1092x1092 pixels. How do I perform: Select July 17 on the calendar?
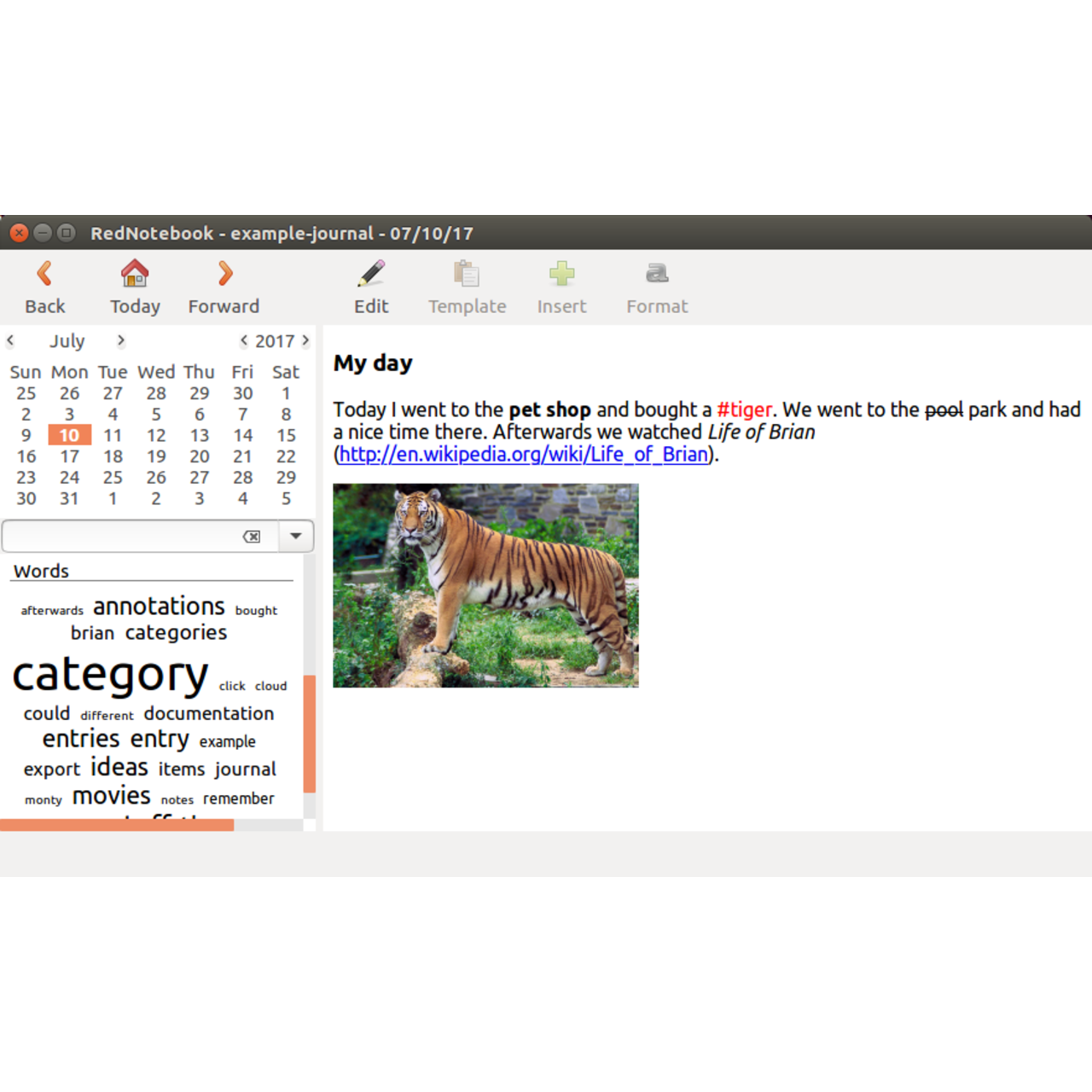coord(69,456)
